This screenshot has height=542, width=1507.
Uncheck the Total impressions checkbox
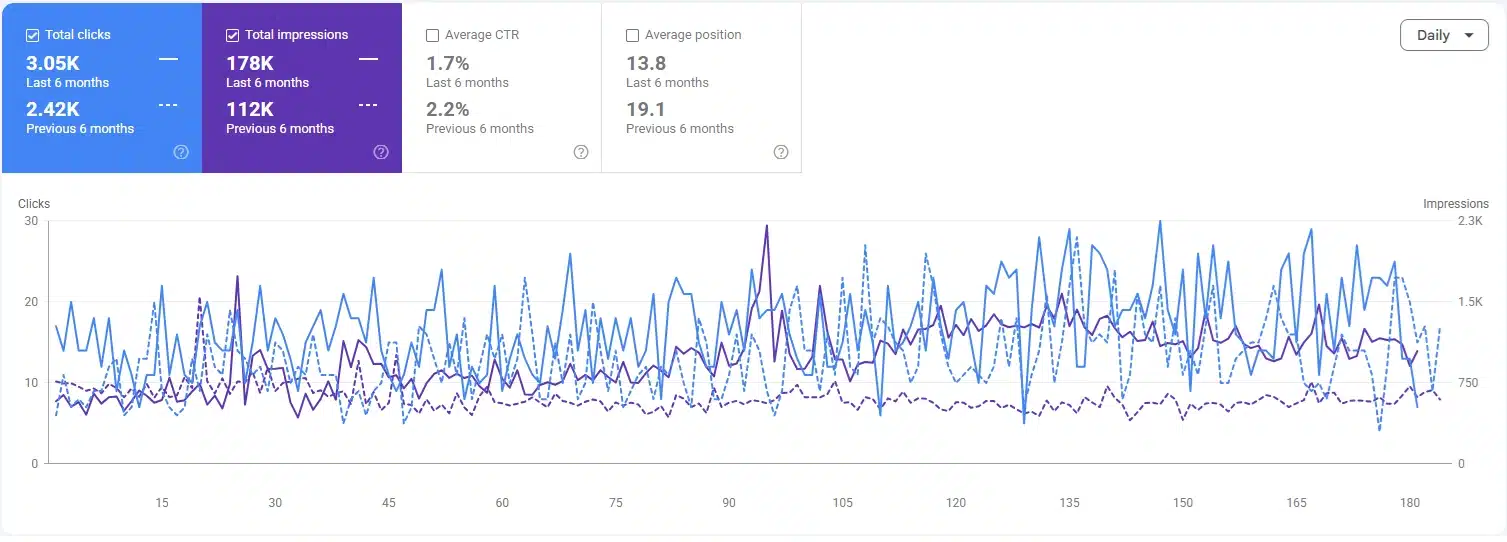click(233, 35)
